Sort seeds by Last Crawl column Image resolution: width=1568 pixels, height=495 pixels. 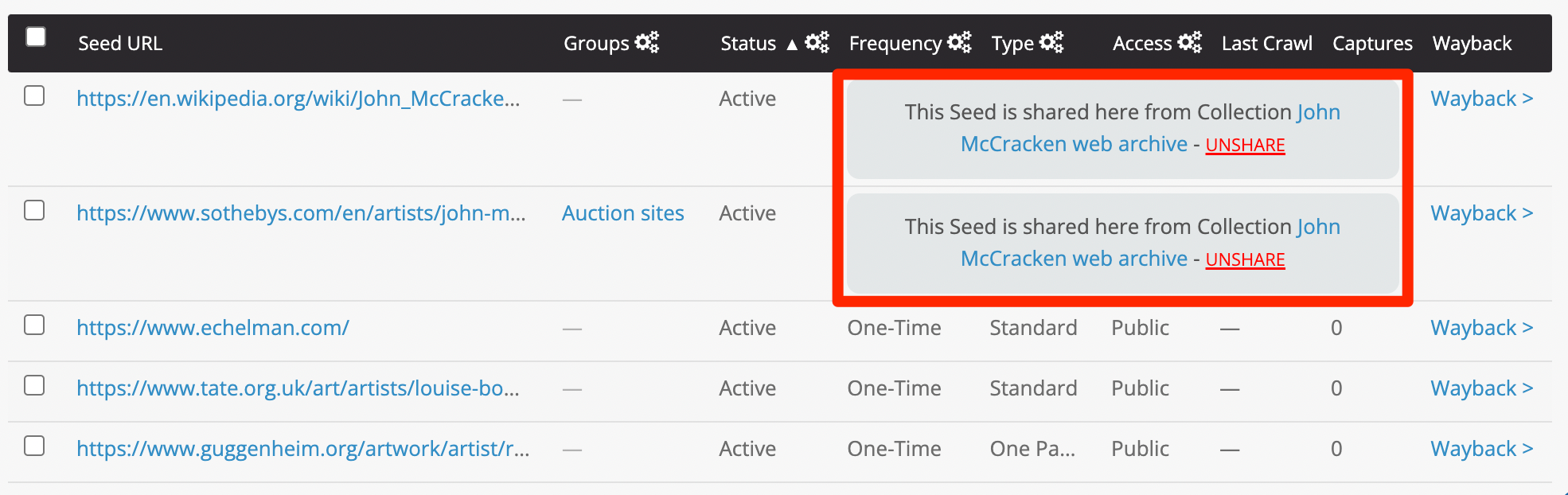[x=1266, y=43]
